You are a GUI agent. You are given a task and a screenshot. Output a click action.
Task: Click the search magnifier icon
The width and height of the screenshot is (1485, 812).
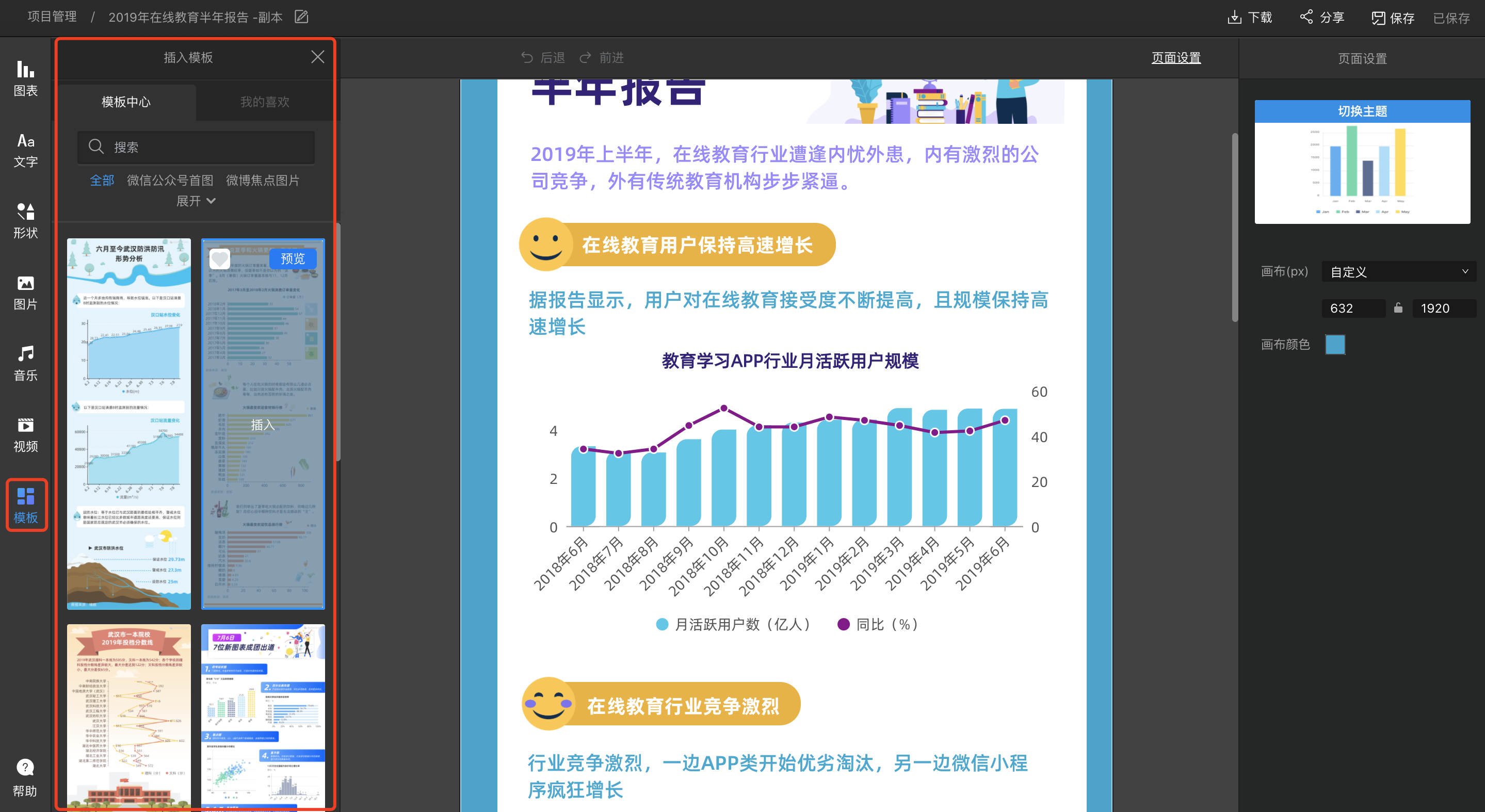click(x=96, y=147)
